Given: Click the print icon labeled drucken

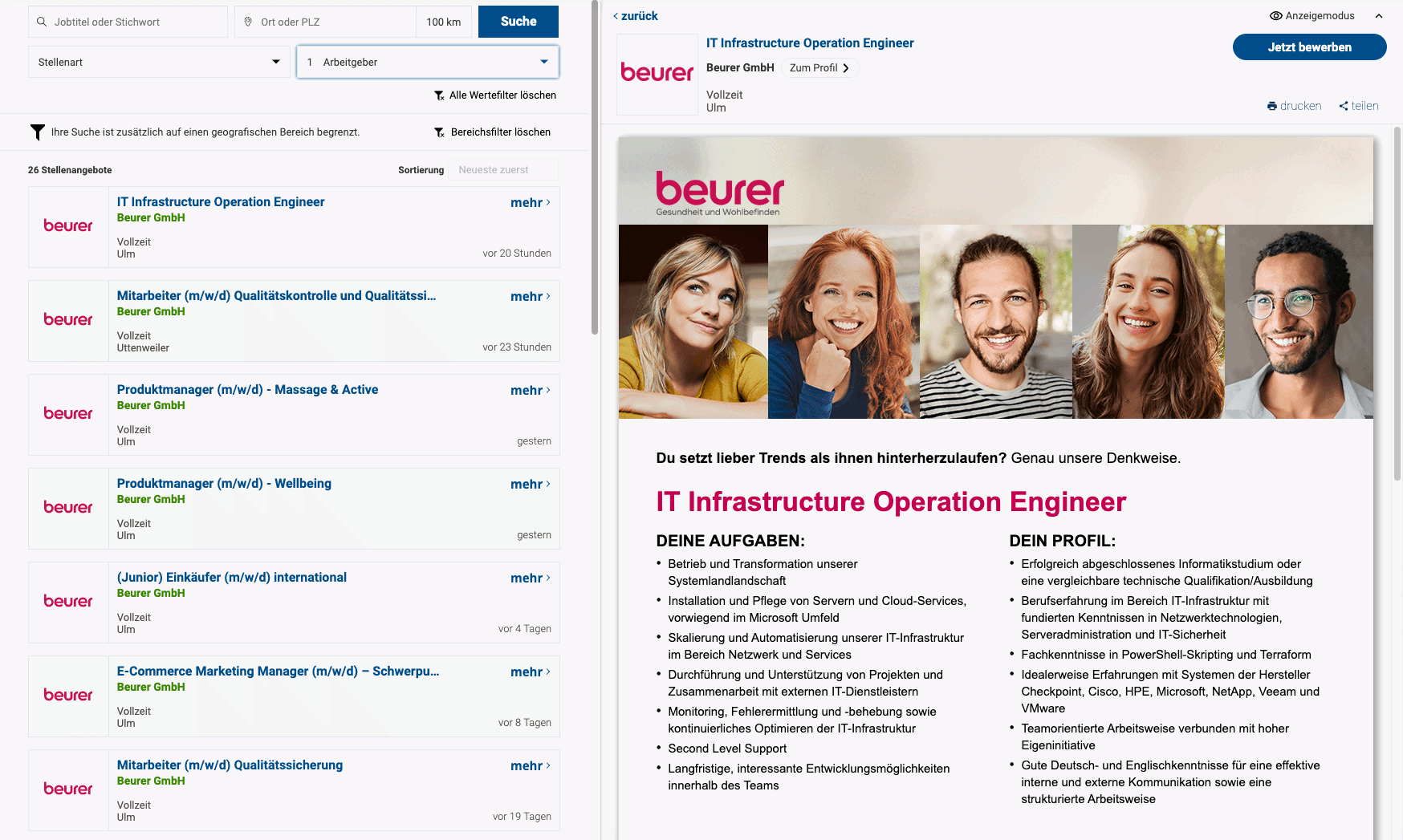Looking at the screenshot, I should [x=1272, y=106].
